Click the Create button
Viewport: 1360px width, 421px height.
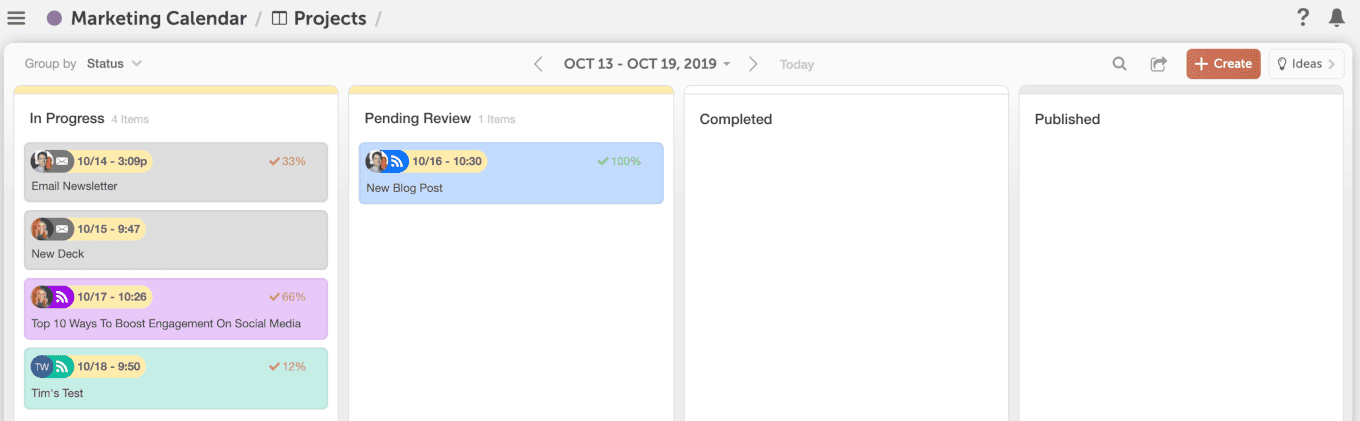click(x=1223, y=64)
